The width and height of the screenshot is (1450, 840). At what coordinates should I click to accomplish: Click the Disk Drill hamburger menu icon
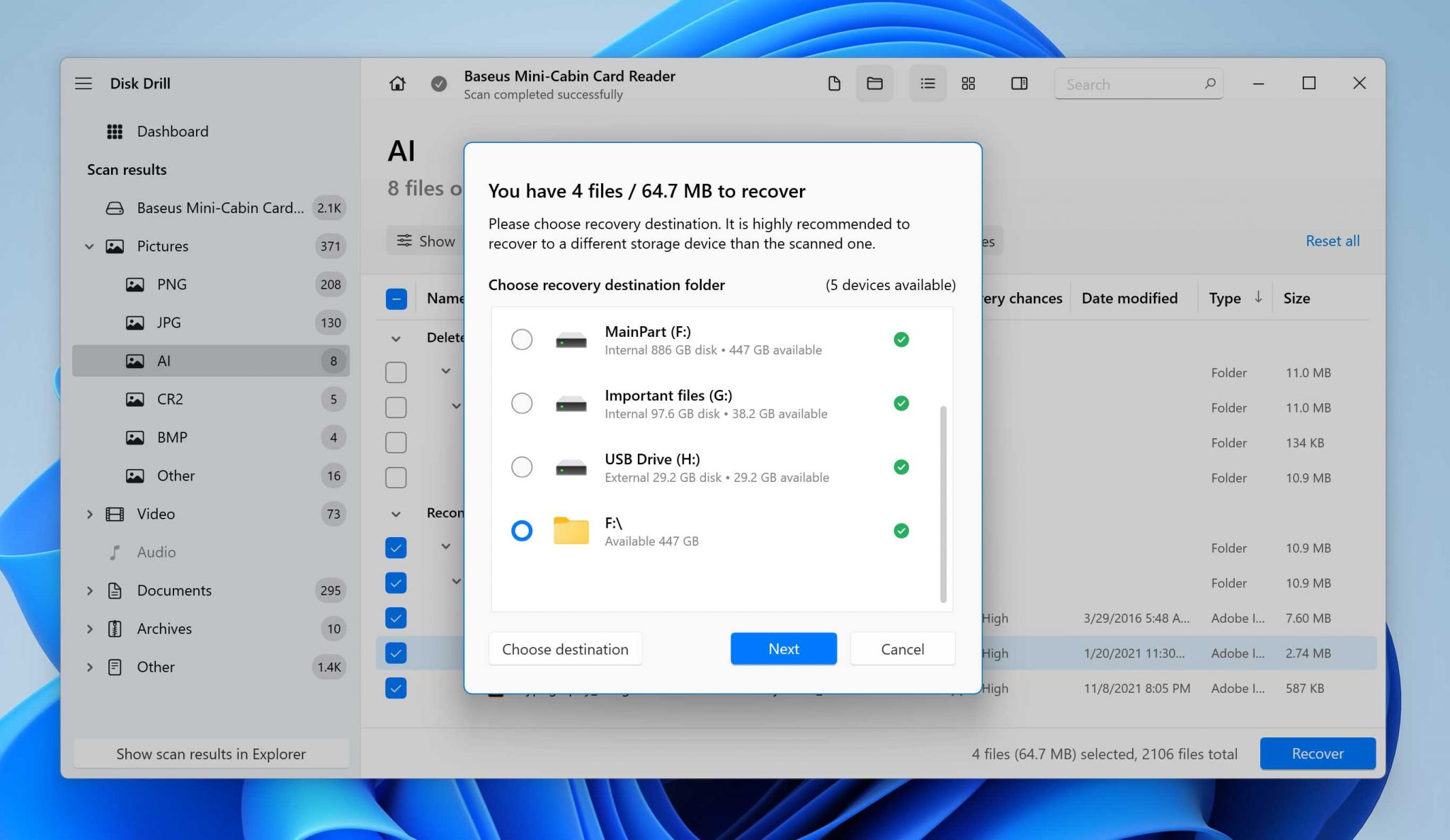[84, 84]
